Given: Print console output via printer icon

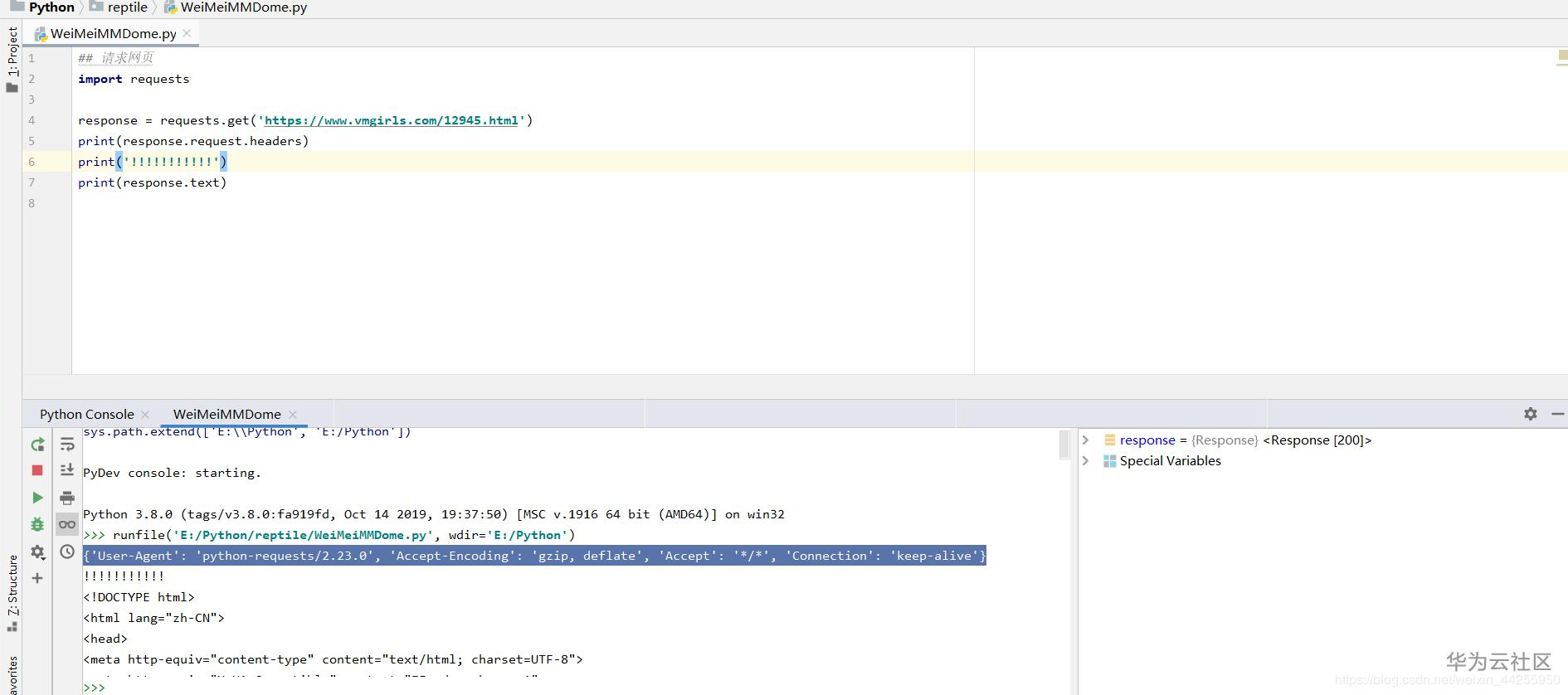Looking at the screenshot, I should (67, 498).
